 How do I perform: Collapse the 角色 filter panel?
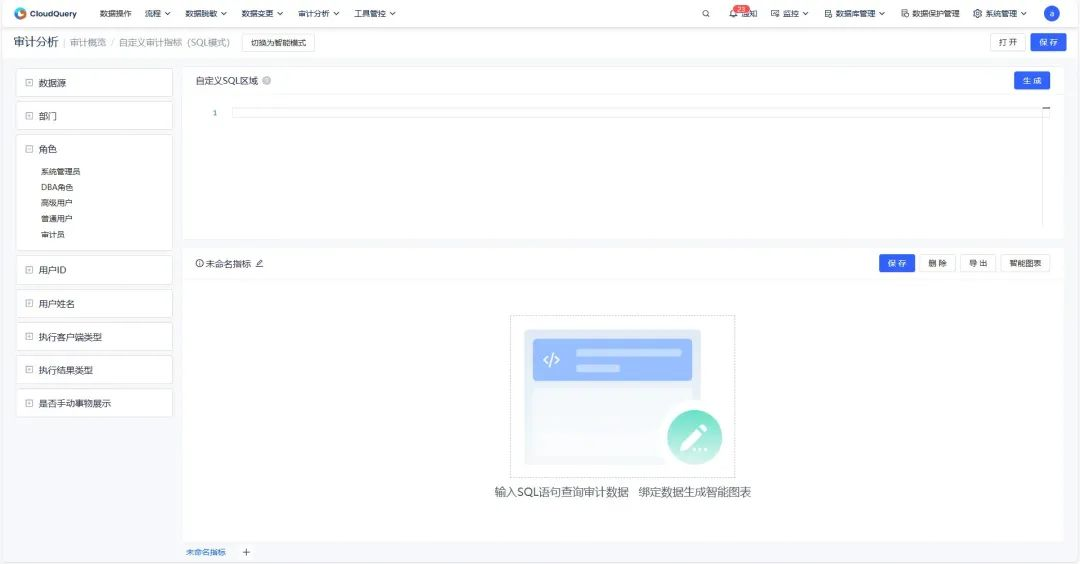29,149
